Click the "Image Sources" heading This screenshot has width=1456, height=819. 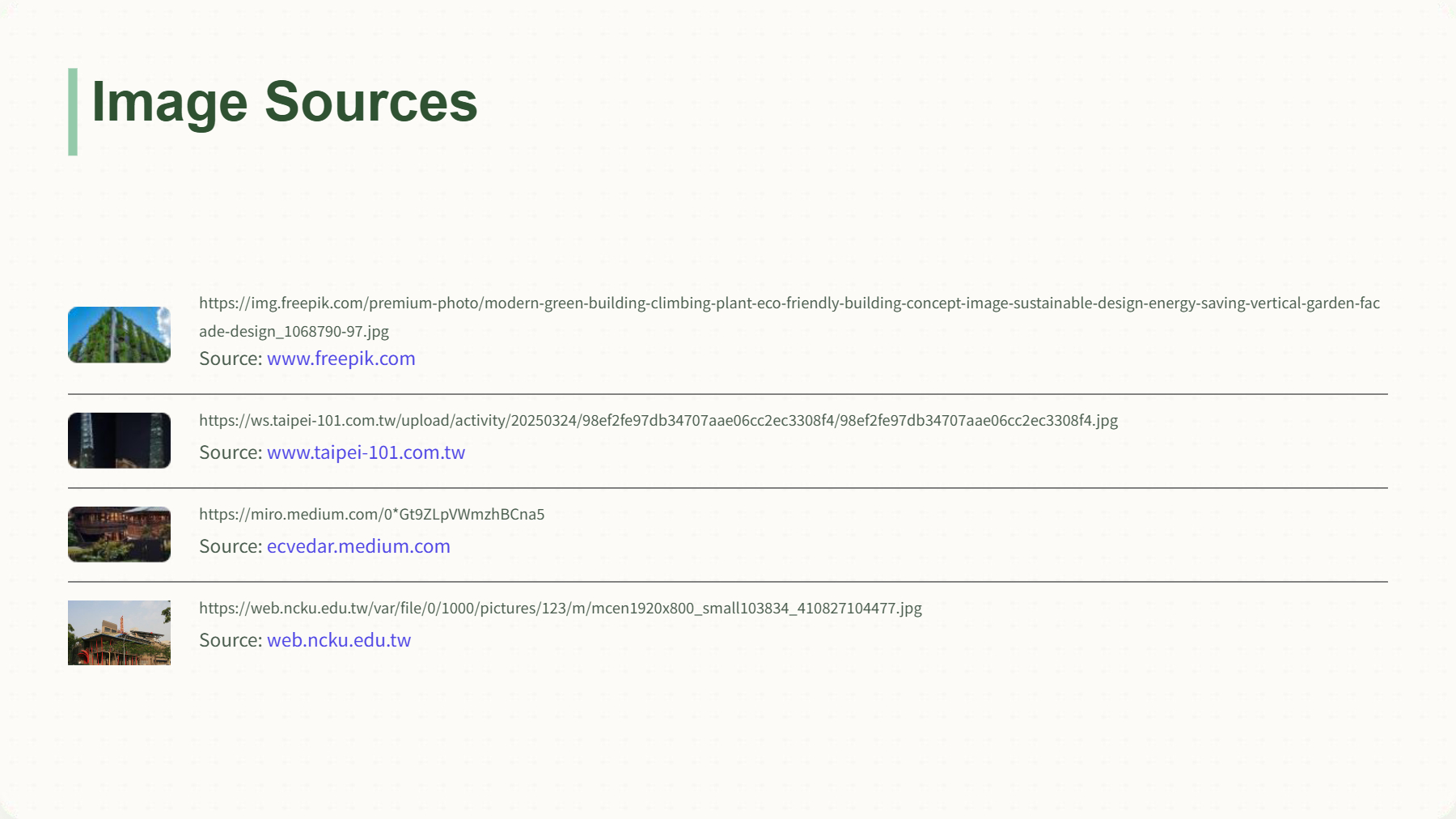(x=284, y=103)
